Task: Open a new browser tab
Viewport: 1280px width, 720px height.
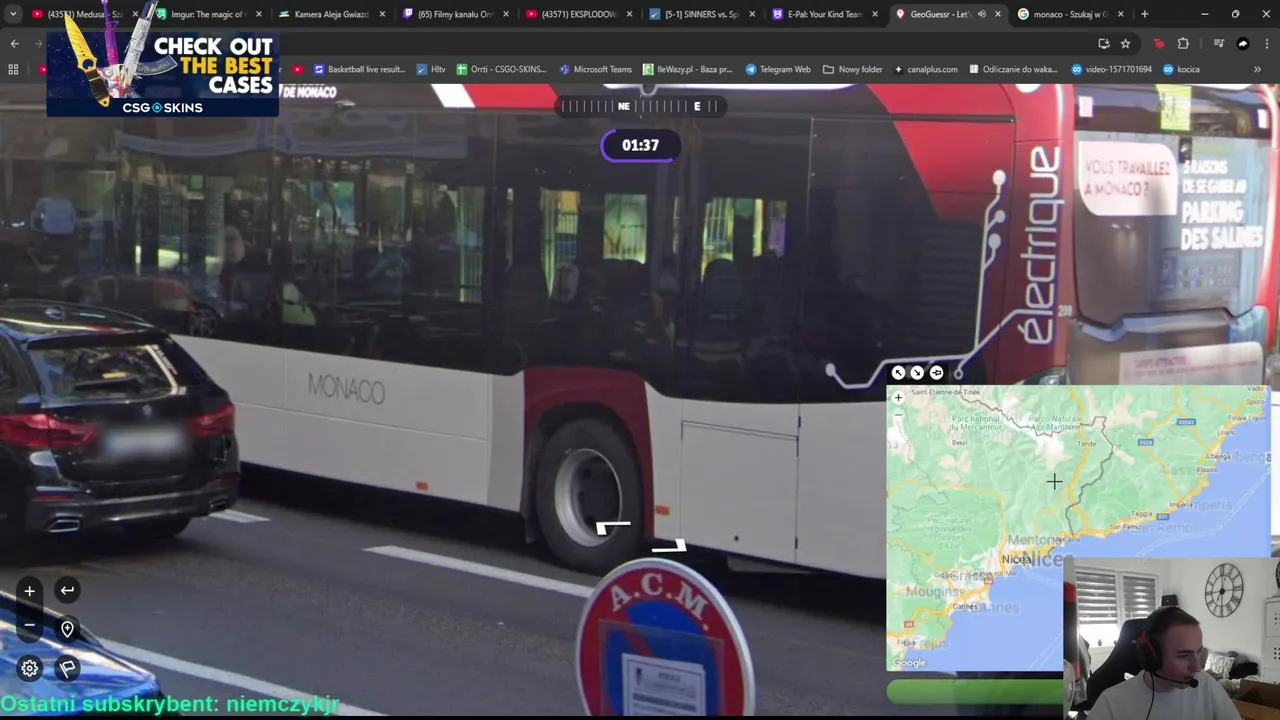Action: (1144, 14)
